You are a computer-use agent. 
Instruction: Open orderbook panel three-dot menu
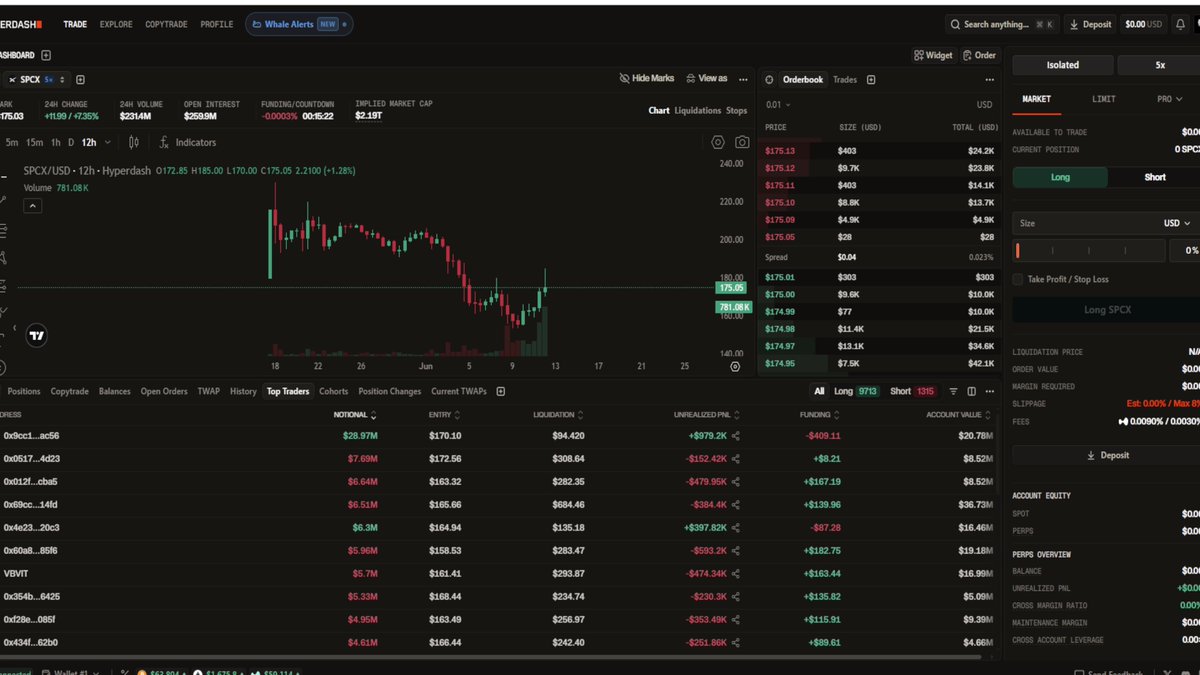point(990,80)
